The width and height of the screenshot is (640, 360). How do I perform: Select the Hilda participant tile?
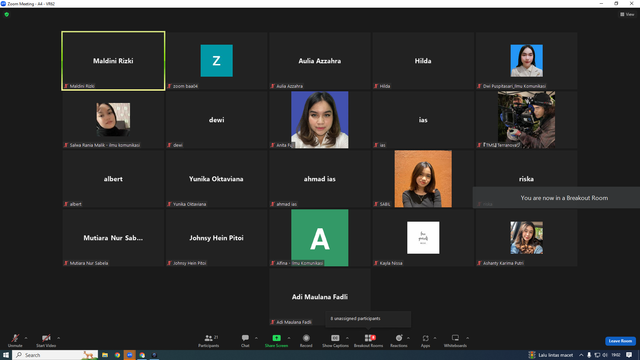coord(423,61)
